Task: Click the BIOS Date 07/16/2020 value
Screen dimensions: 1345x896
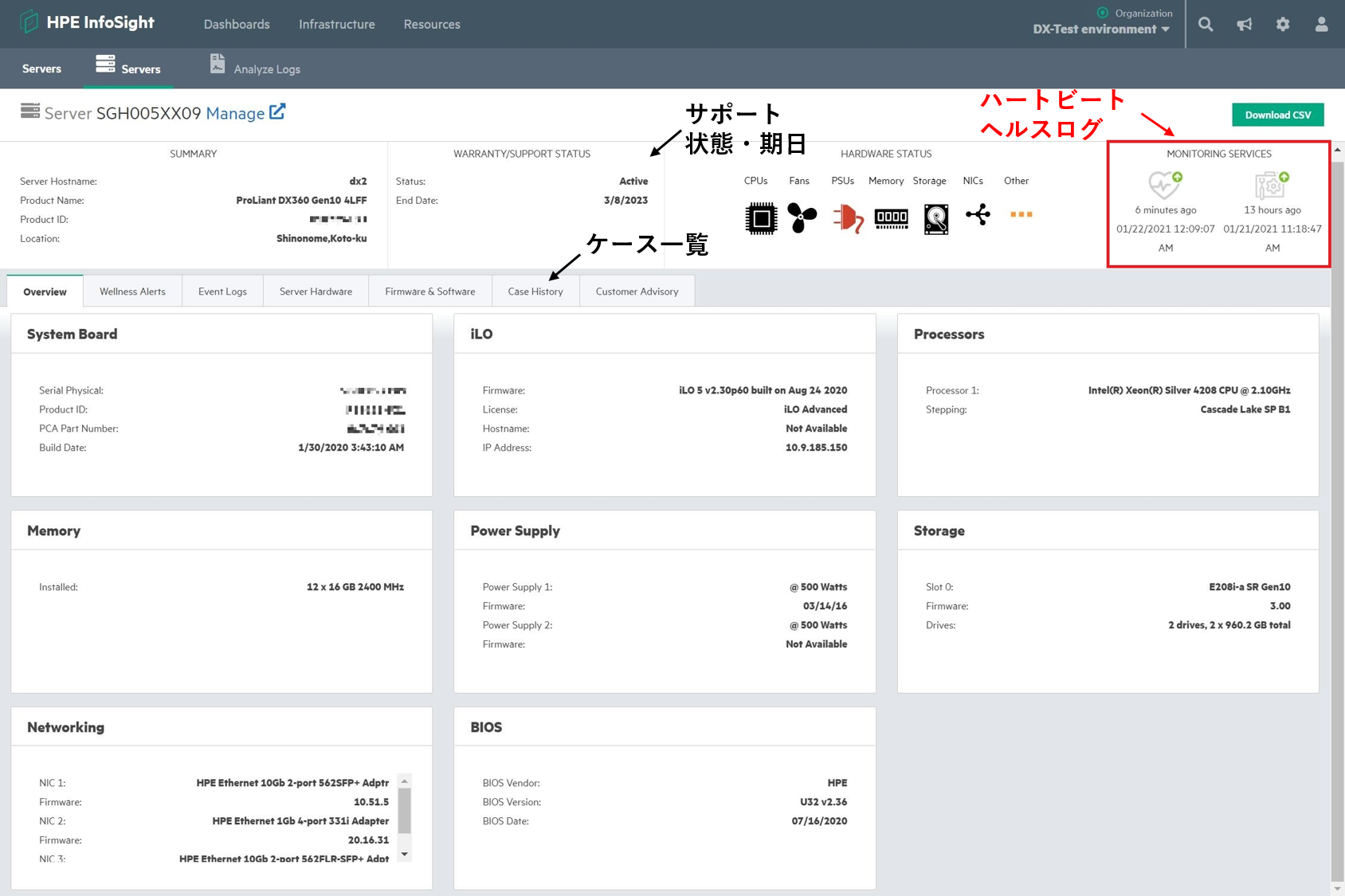Action: tap(819, 821)
